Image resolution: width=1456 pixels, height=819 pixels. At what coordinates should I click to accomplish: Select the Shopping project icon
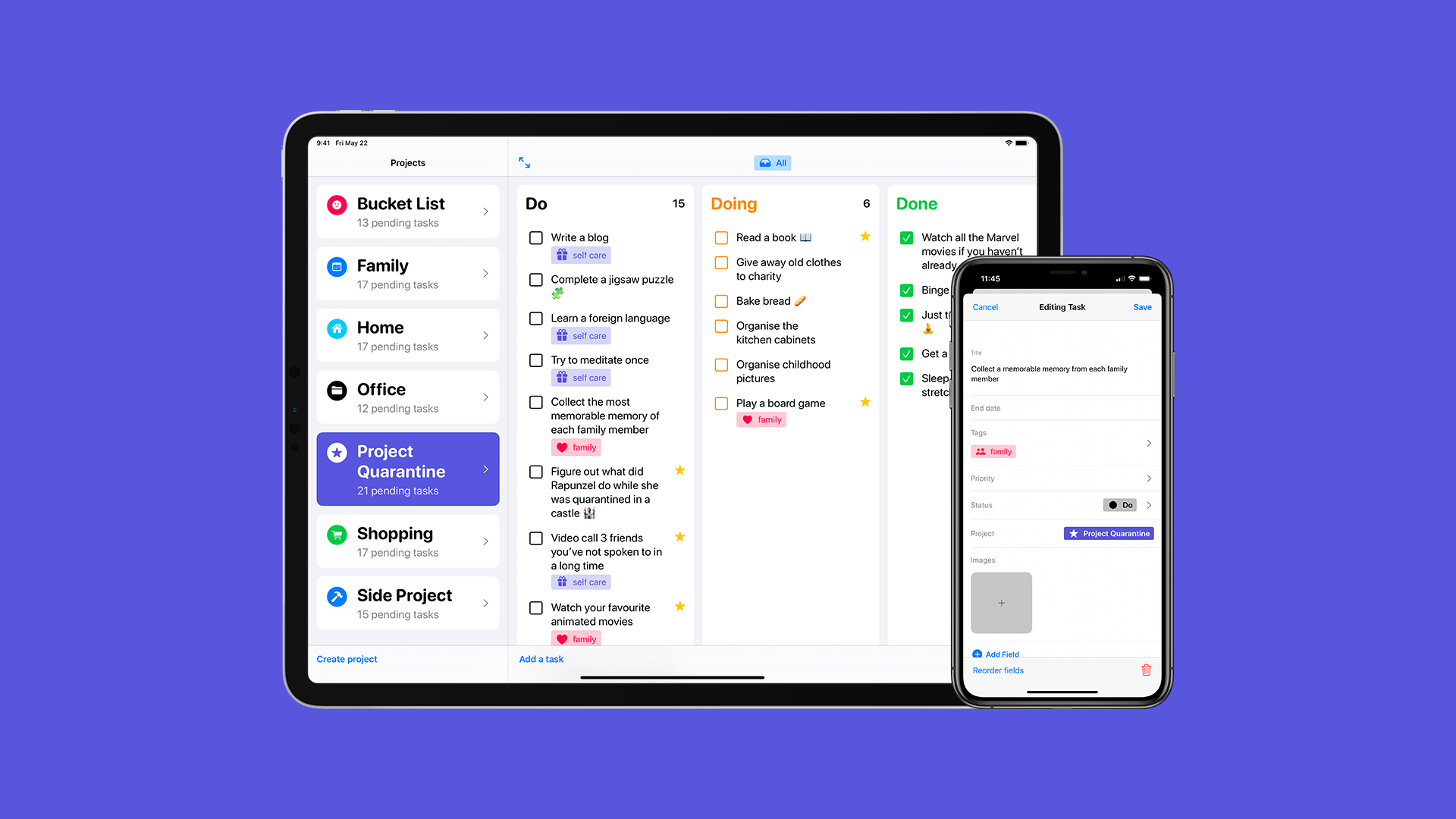[337, 532]
